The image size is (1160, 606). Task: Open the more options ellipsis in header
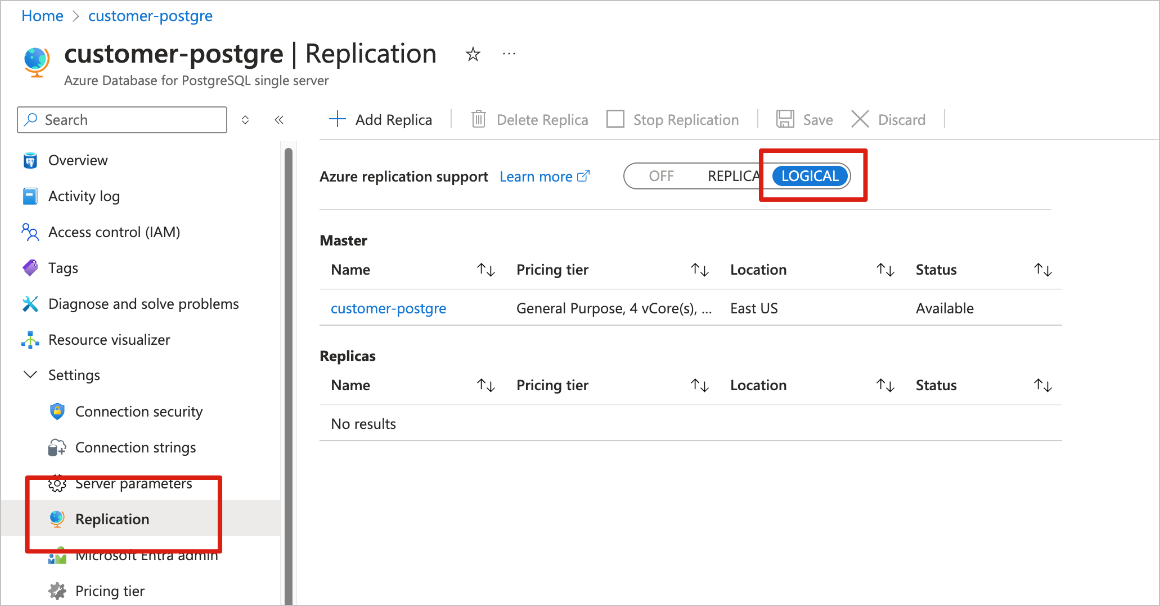point(509,54)
